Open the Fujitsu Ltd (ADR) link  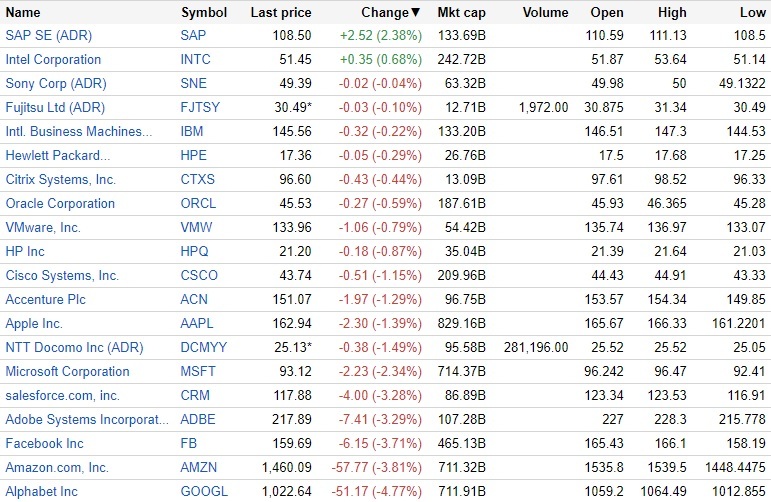tap(55, 108)
